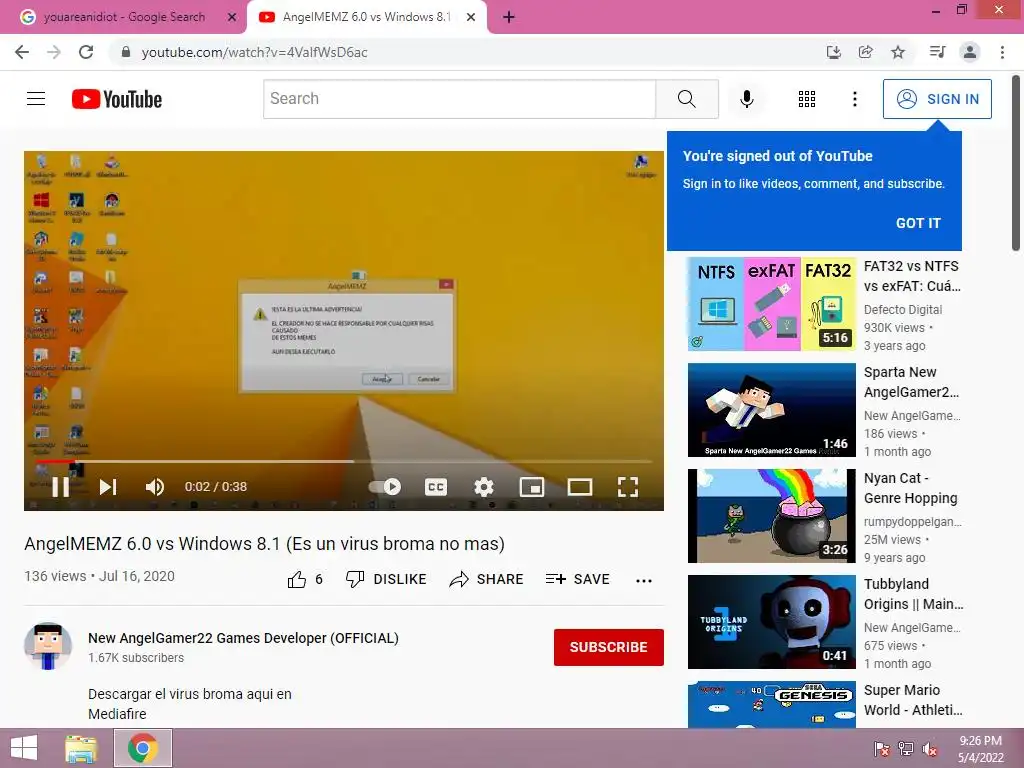Enable miniplayer mode

pyautogui.click(x=532, y=487)
